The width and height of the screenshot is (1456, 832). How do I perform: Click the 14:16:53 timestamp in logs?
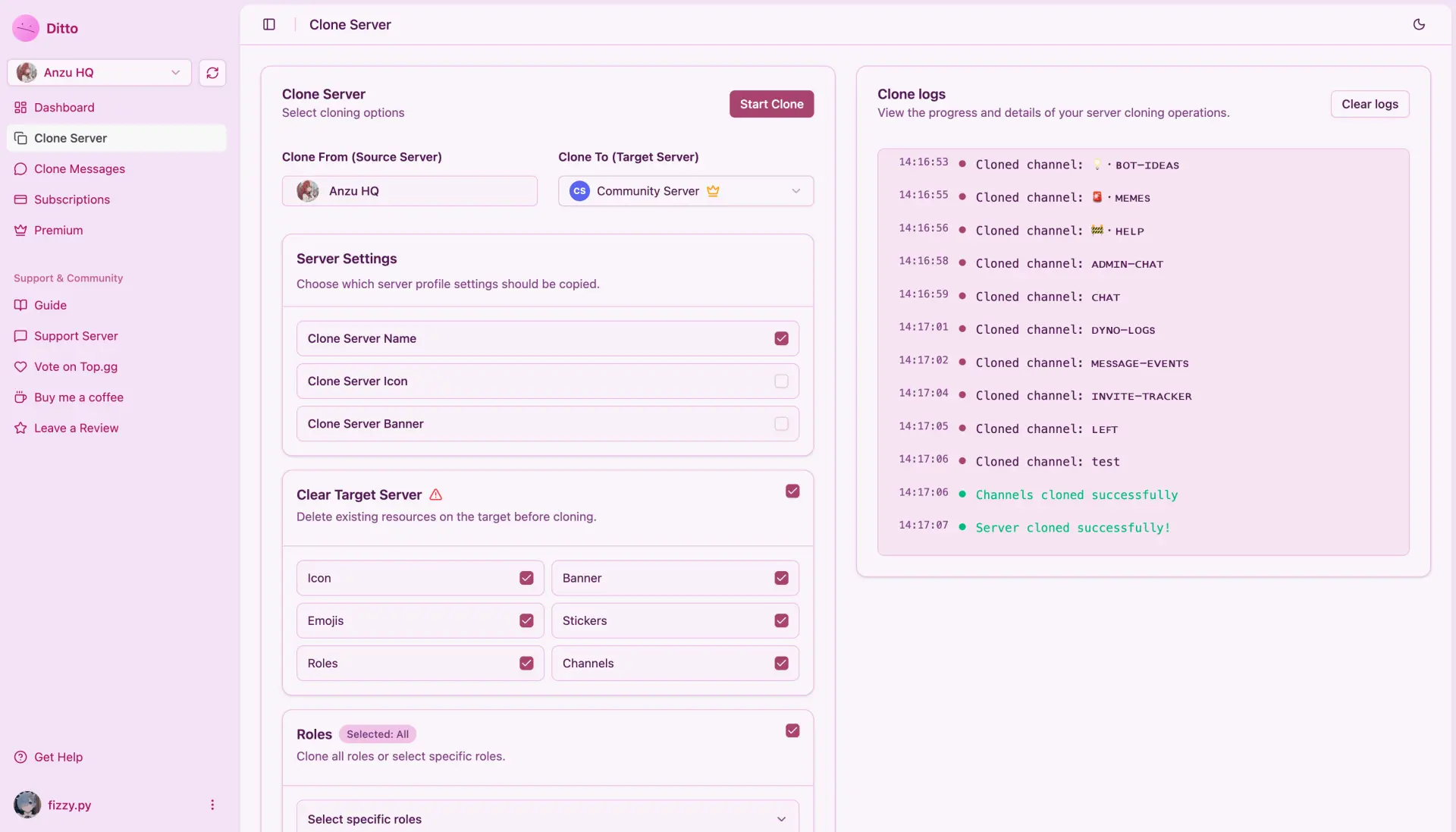(x=923, y=162)
